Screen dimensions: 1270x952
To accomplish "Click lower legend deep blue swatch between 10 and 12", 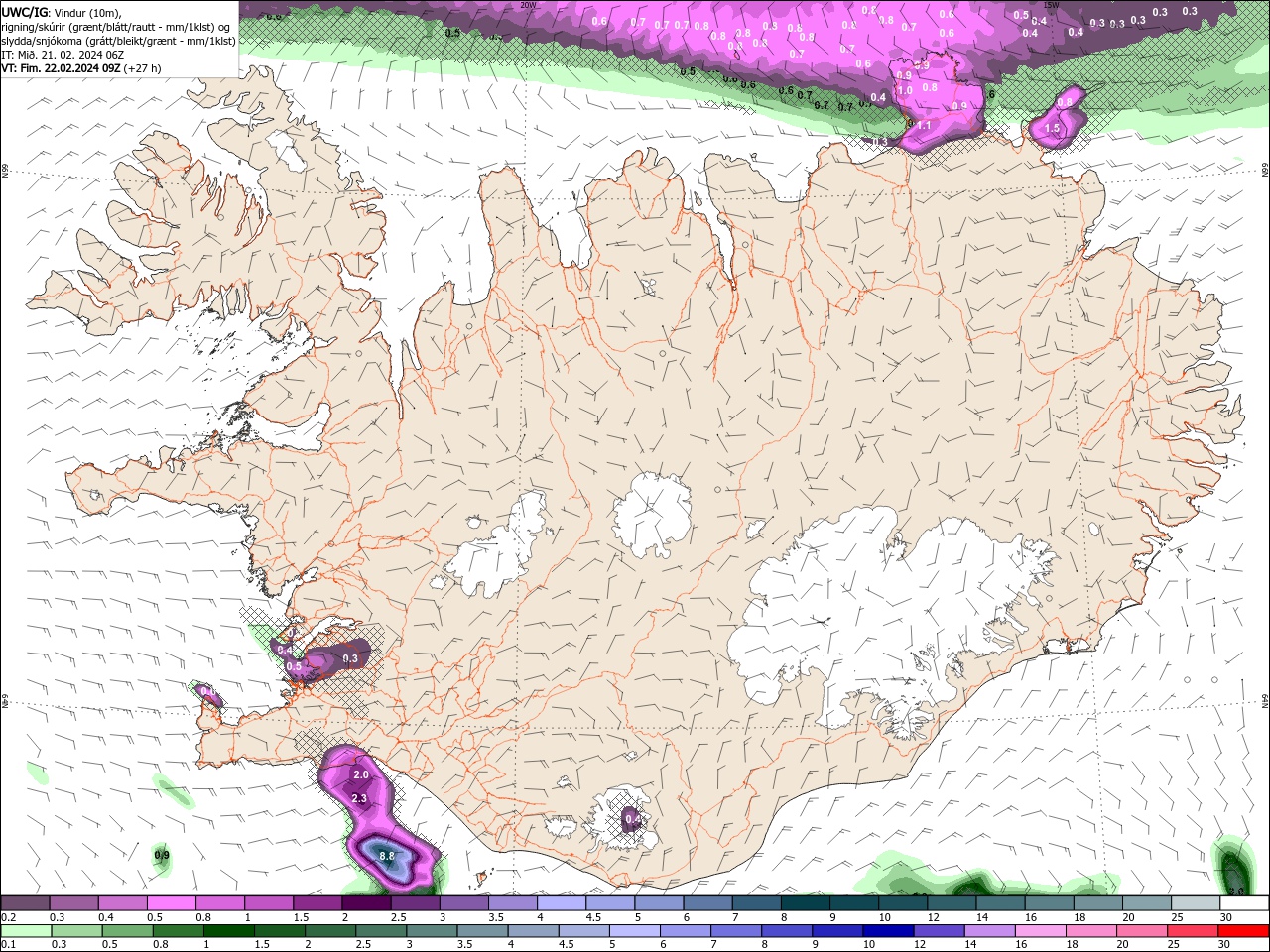I will (887, 931).
